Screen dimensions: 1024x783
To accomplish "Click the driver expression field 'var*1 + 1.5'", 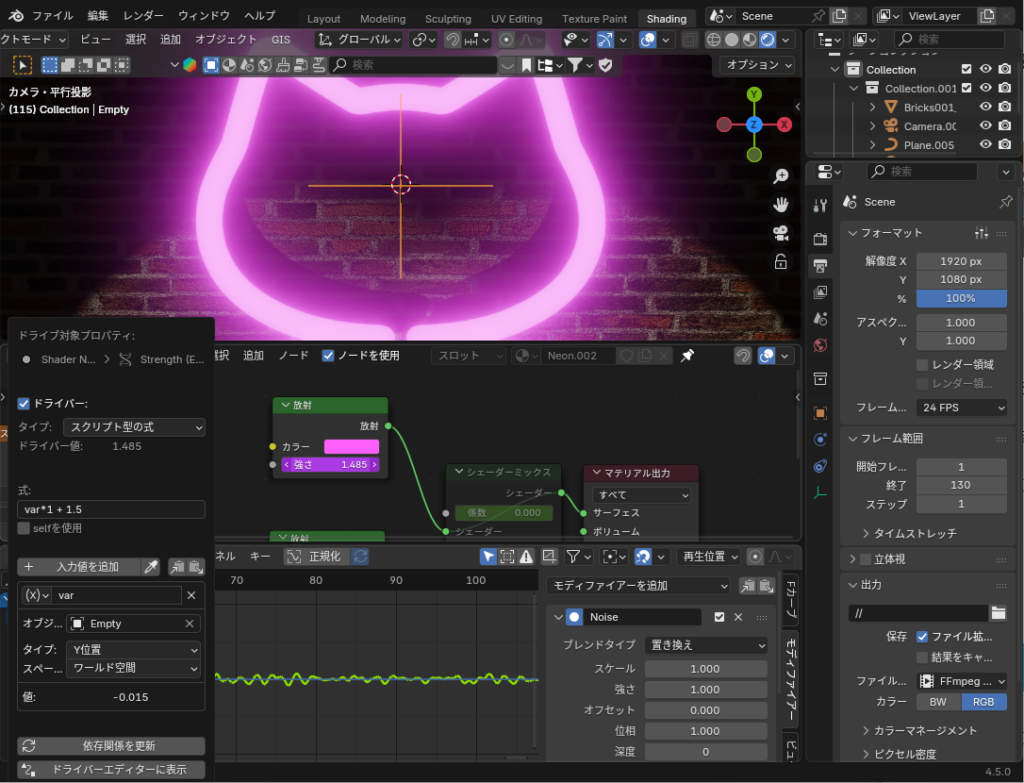I will [x=111, y=510].
